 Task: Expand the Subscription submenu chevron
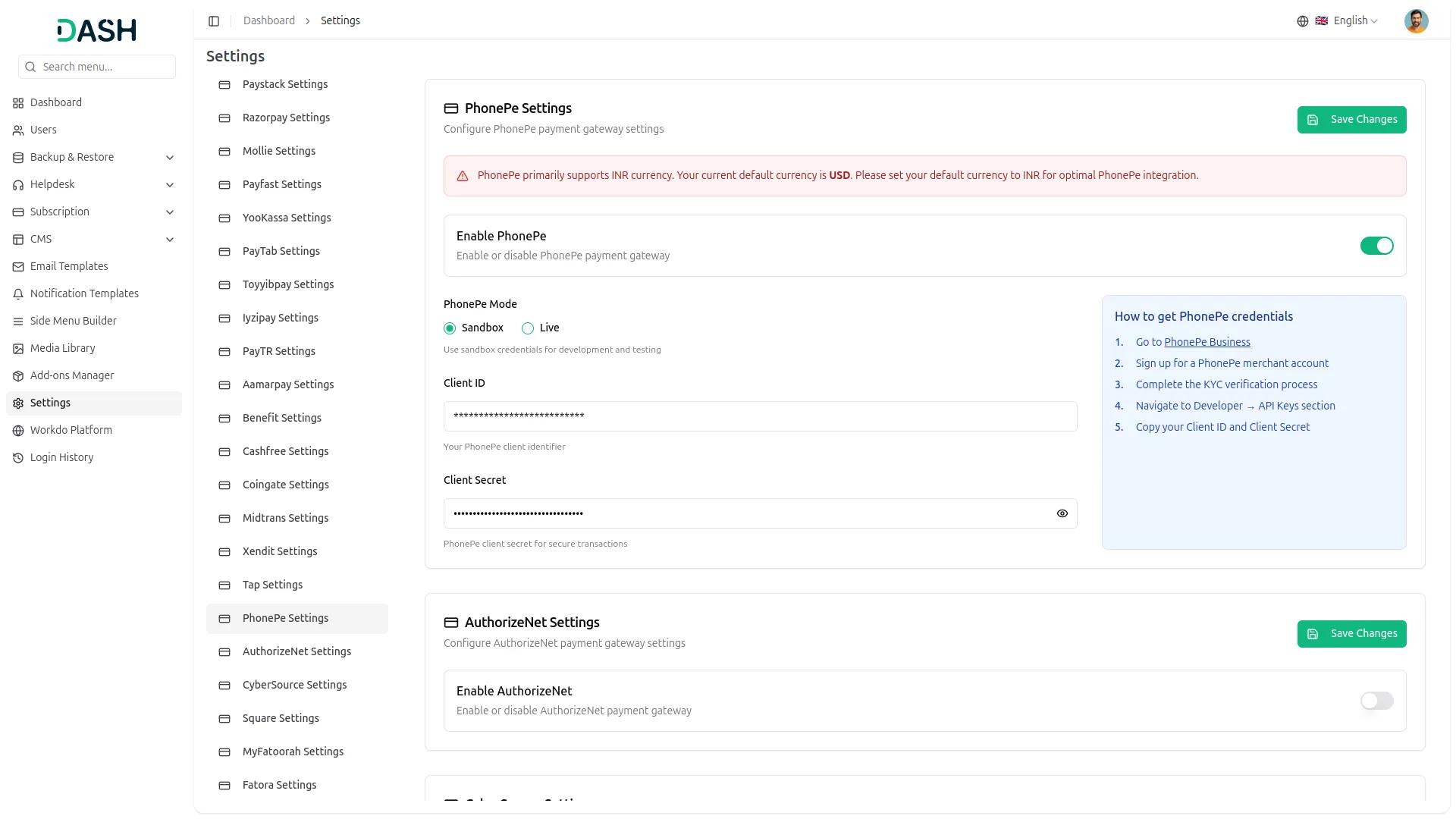[x=170, y=212]
